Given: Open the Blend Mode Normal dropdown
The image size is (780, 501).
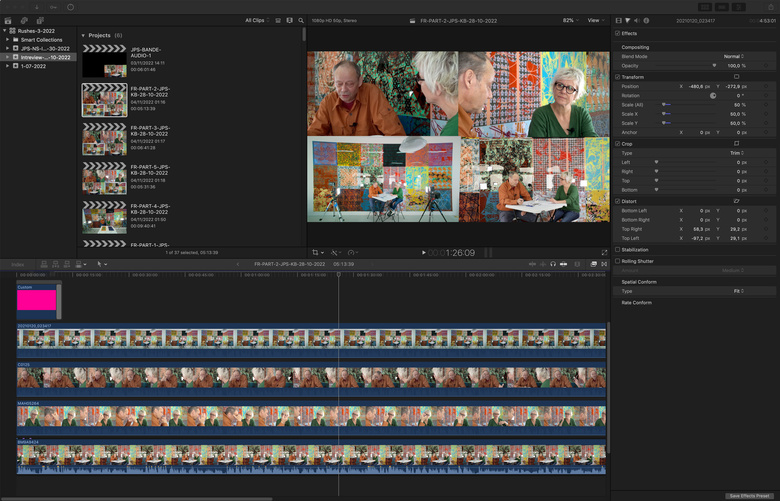Looking at the screenshot, I should 733,56.
